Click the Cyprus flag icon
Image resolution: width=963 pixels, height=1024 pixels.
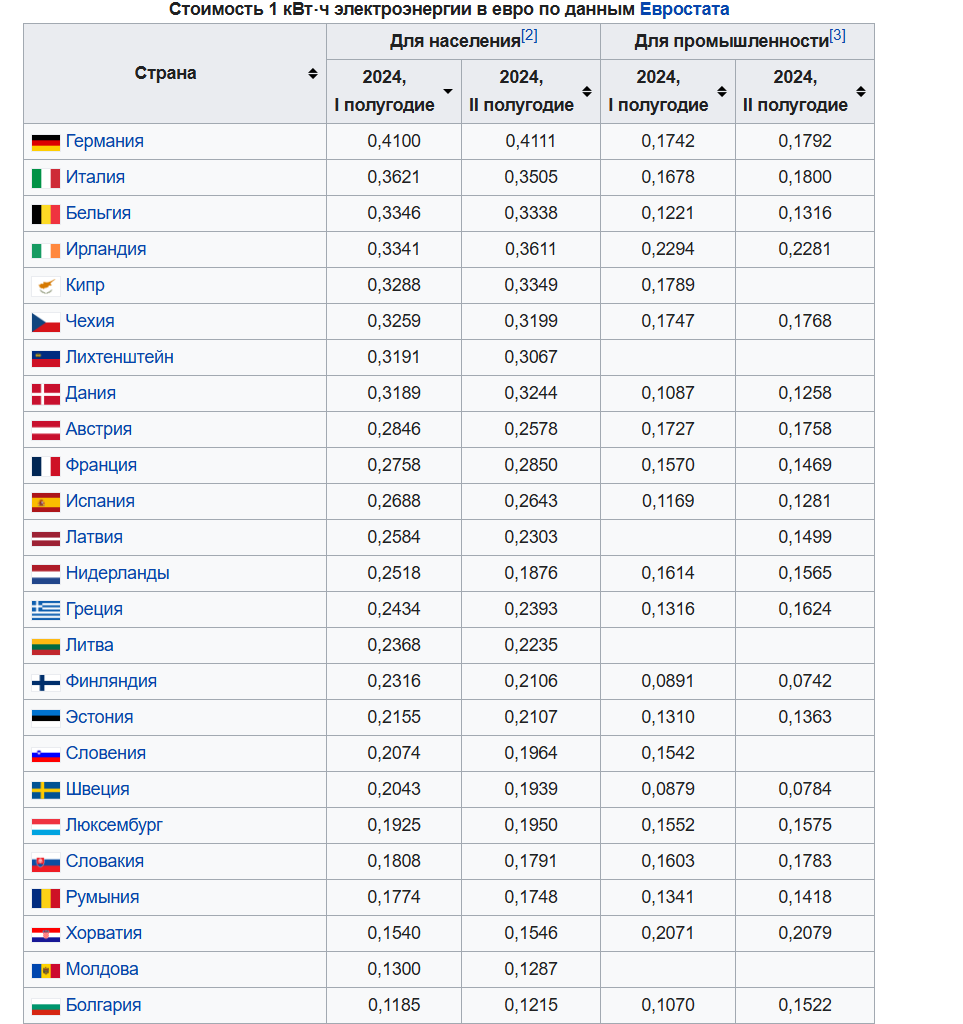click(46, 286)
